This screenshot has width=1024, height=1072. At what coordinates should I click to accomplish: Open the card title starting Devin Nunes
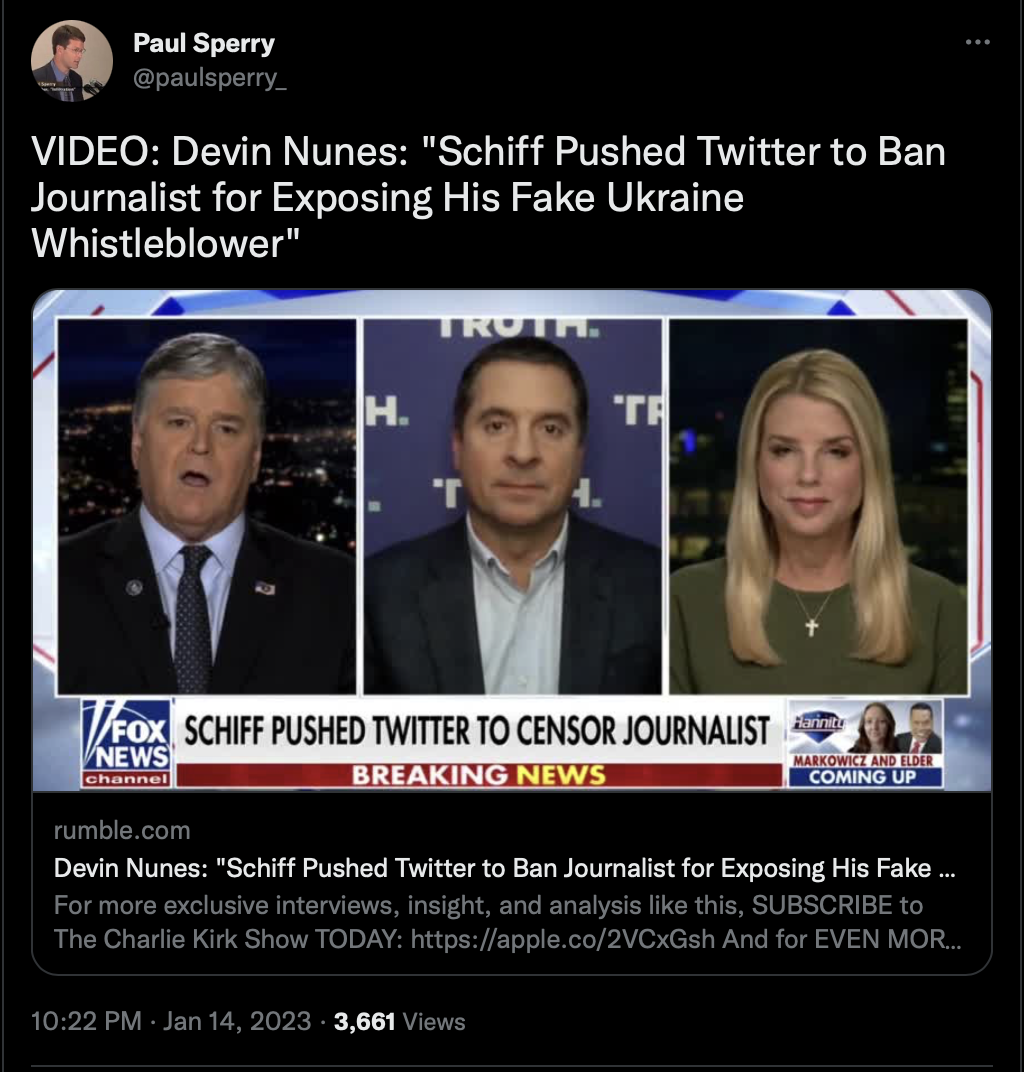504,868
